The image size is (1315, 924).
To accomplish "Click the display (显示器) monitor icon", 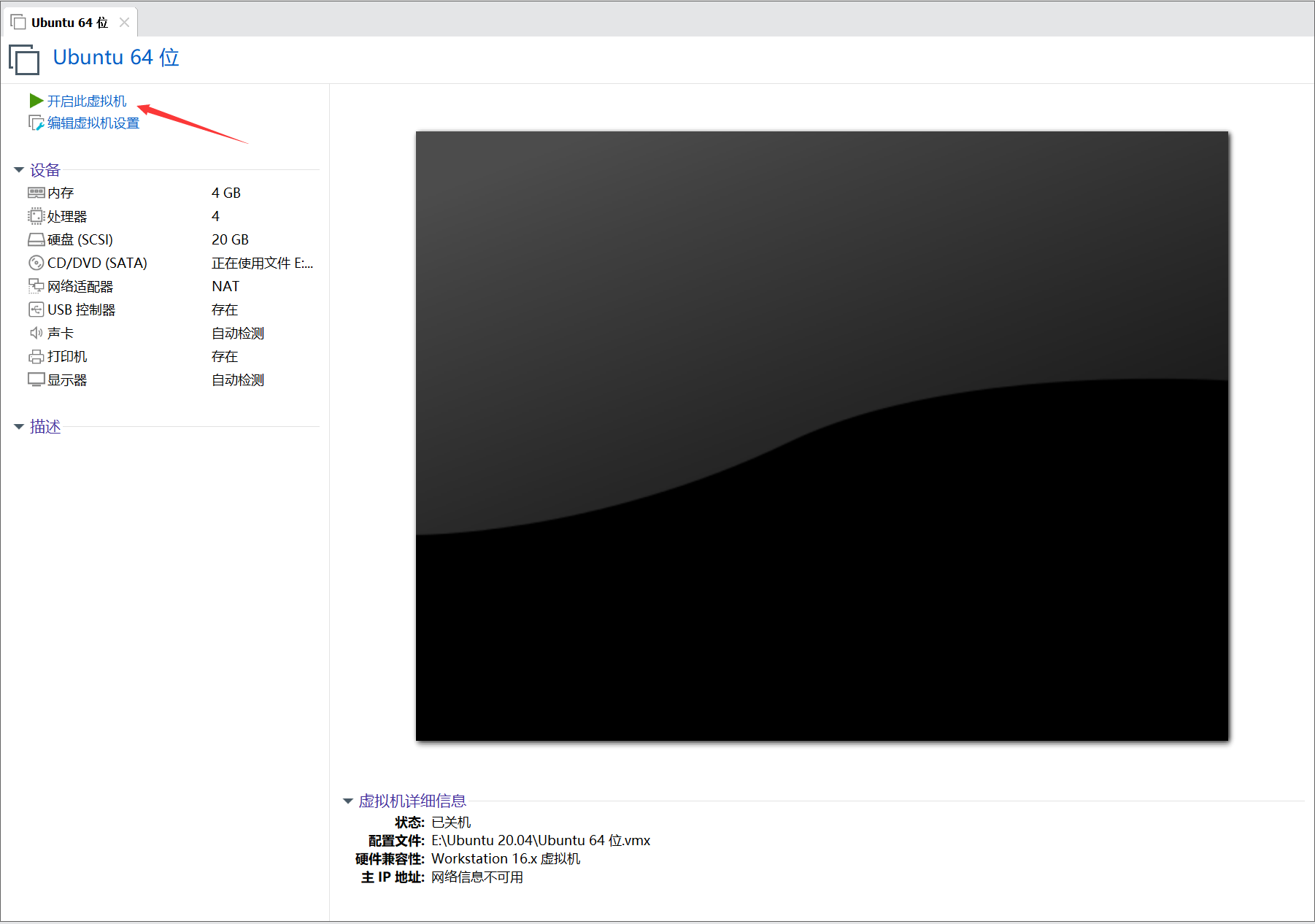I will (x=36, y=380).
